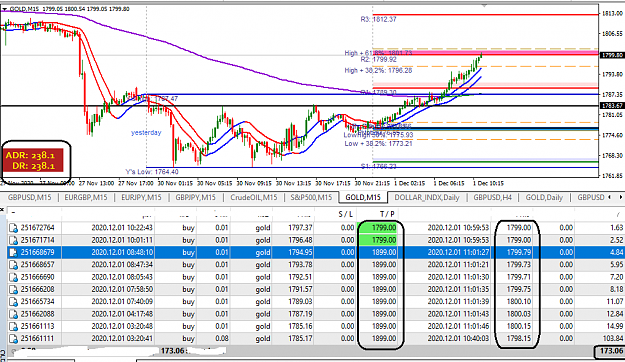Image resolution: width=625 pixels, height=362 pixels.
Task: Click the DR: 238.1 indicator text
Action: pyautogui.click(x=33, y=166)
